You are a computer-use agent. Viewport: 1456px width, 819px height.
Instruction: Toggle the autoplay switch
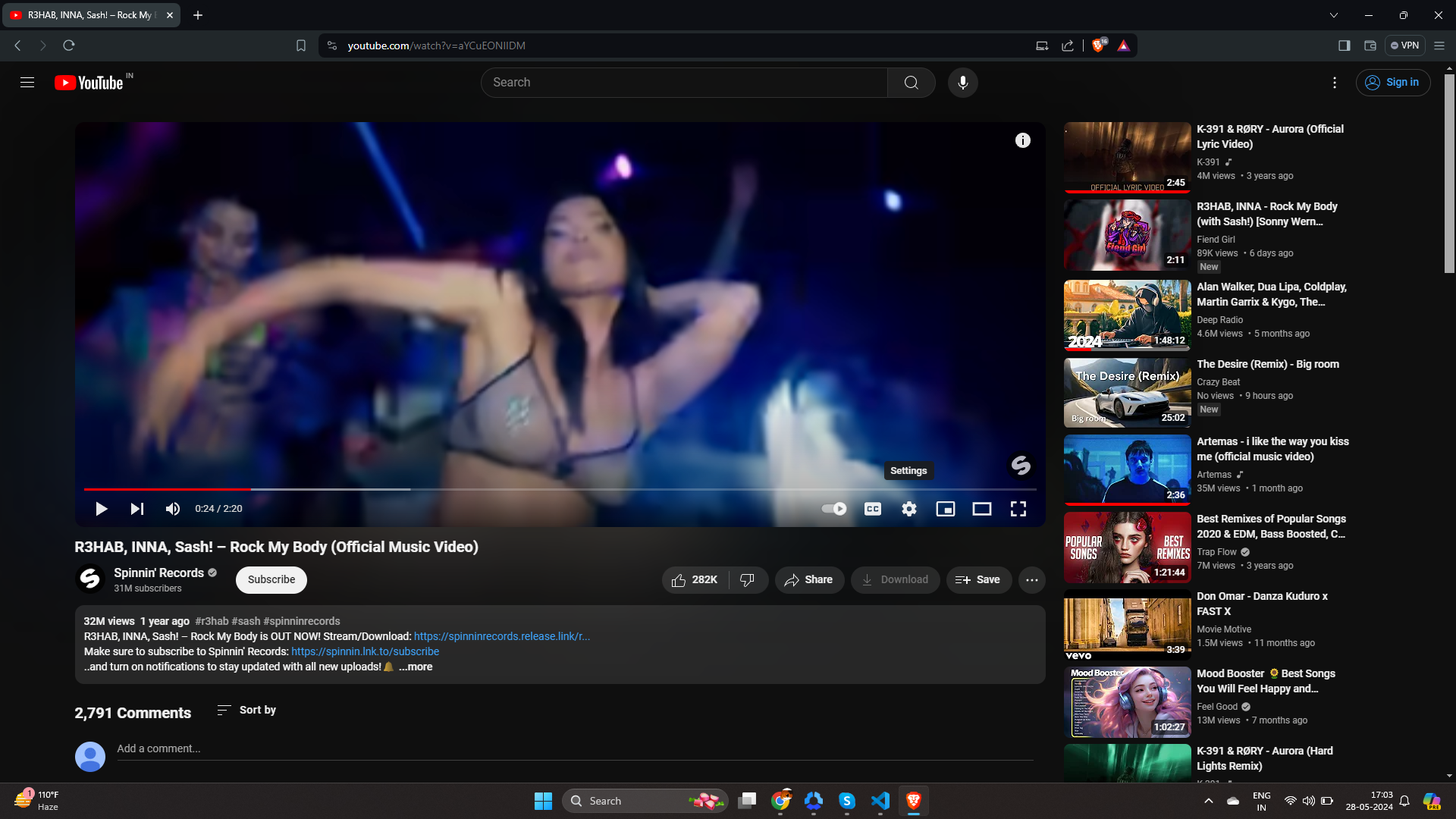click(x=834, y=509)
